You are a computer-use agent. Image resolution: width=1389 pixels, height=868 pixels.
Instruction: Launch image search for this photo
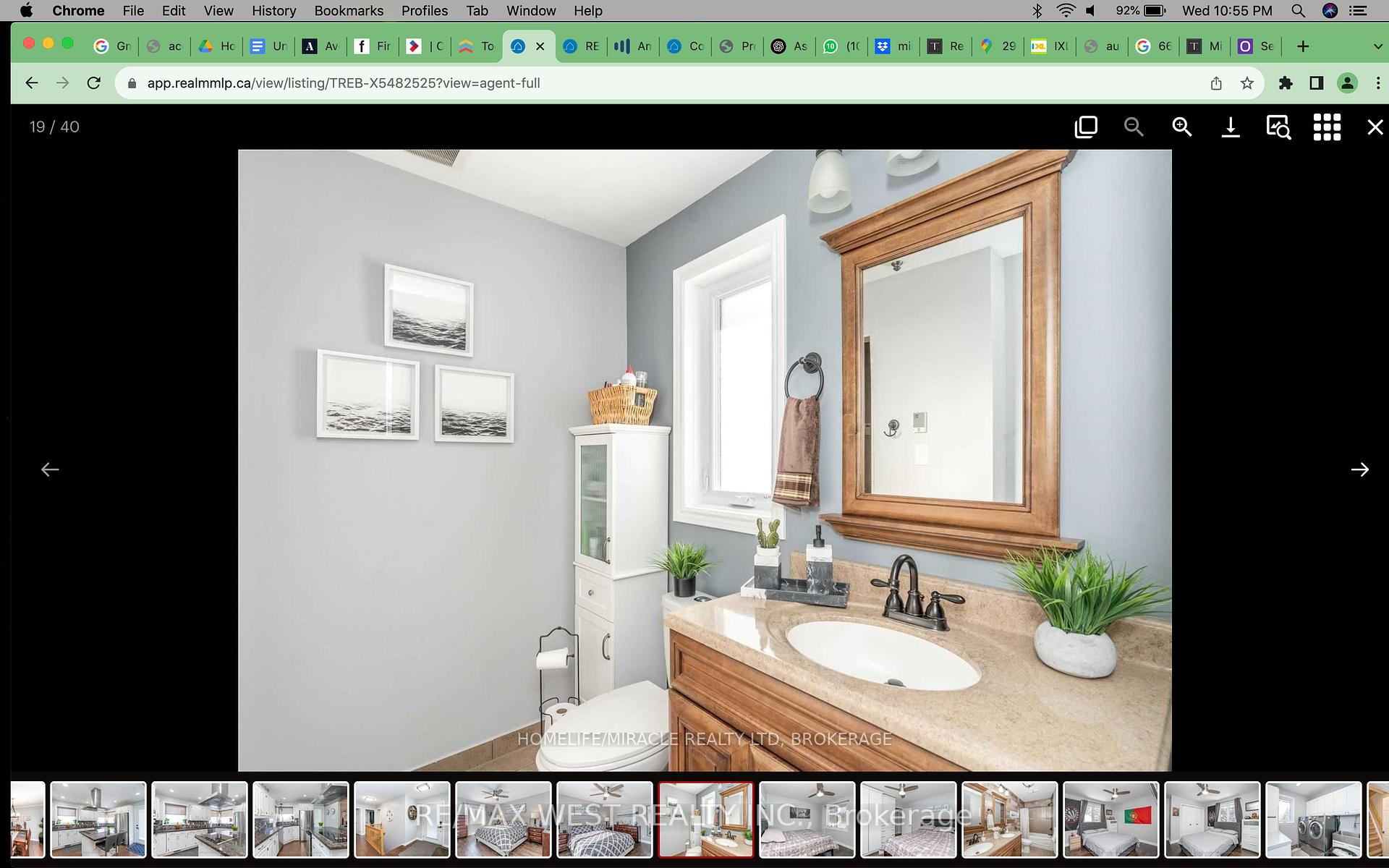click(x=1278, y=127)
